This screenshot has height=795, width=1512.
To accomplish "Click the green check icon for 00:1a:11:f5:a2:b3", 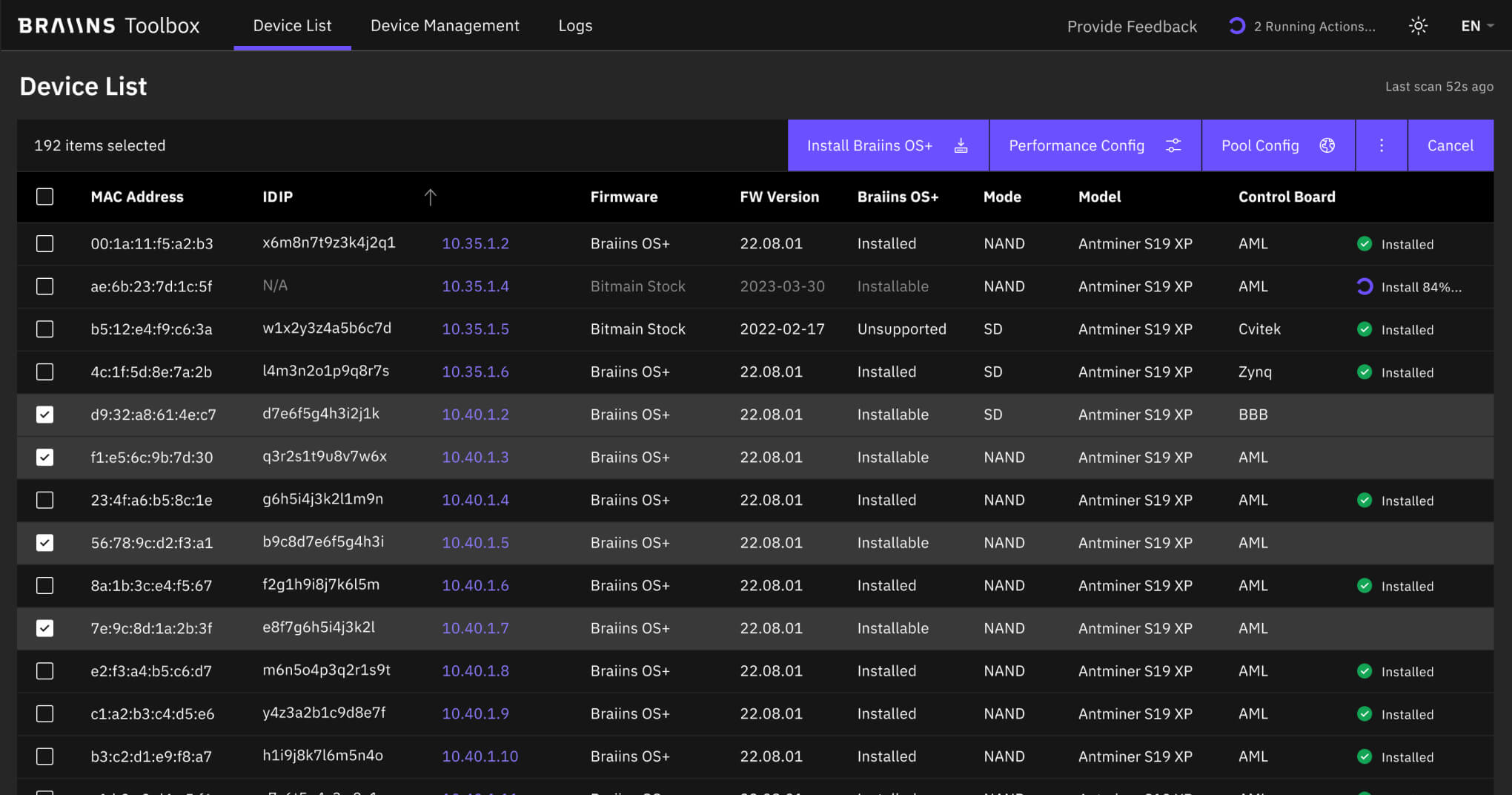I will [1364, 244].
